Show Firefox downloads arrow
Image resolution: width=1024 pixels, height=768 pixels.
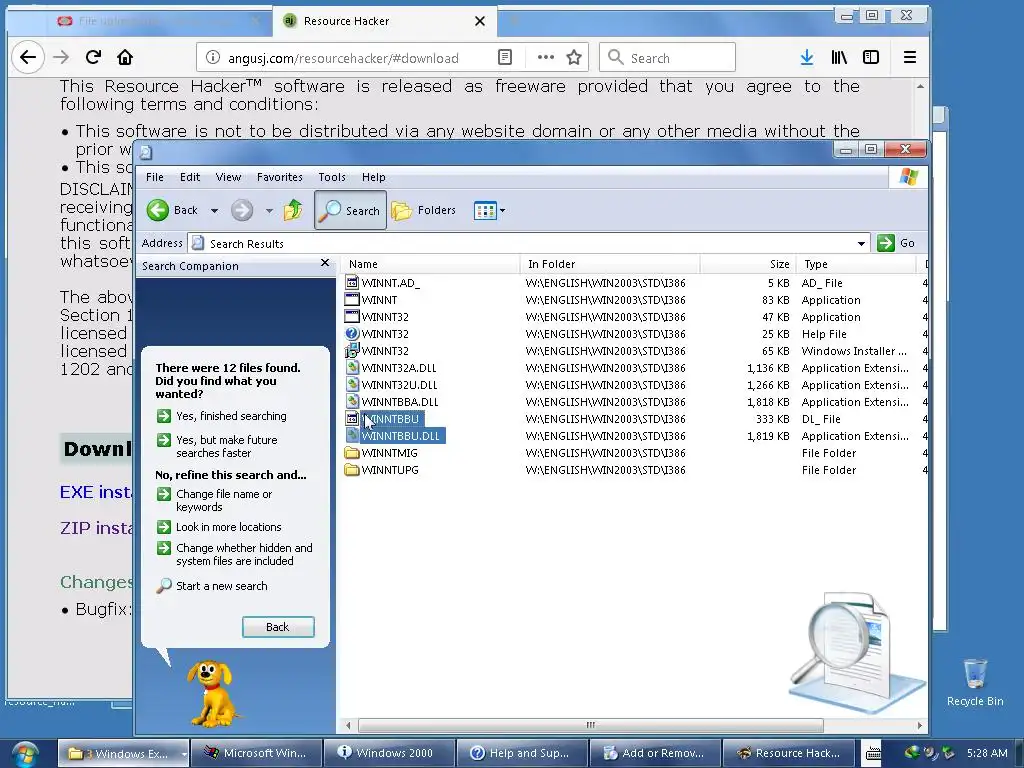coord(807,57)
